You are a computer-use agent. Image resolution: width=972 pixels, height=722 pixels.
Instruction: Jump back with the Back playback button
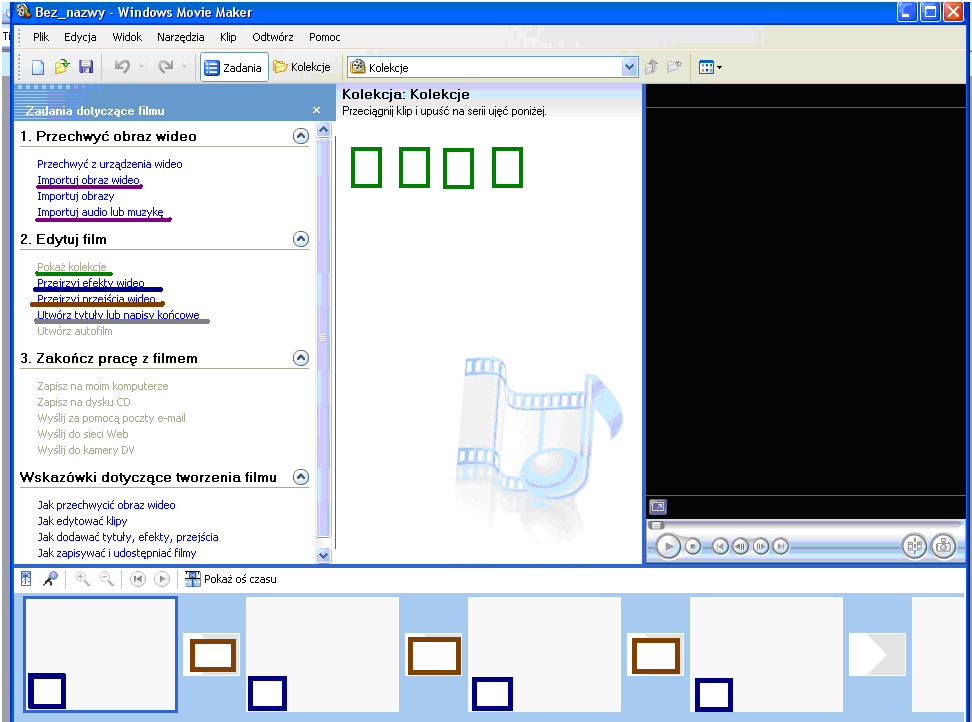[x=720, y=547]
